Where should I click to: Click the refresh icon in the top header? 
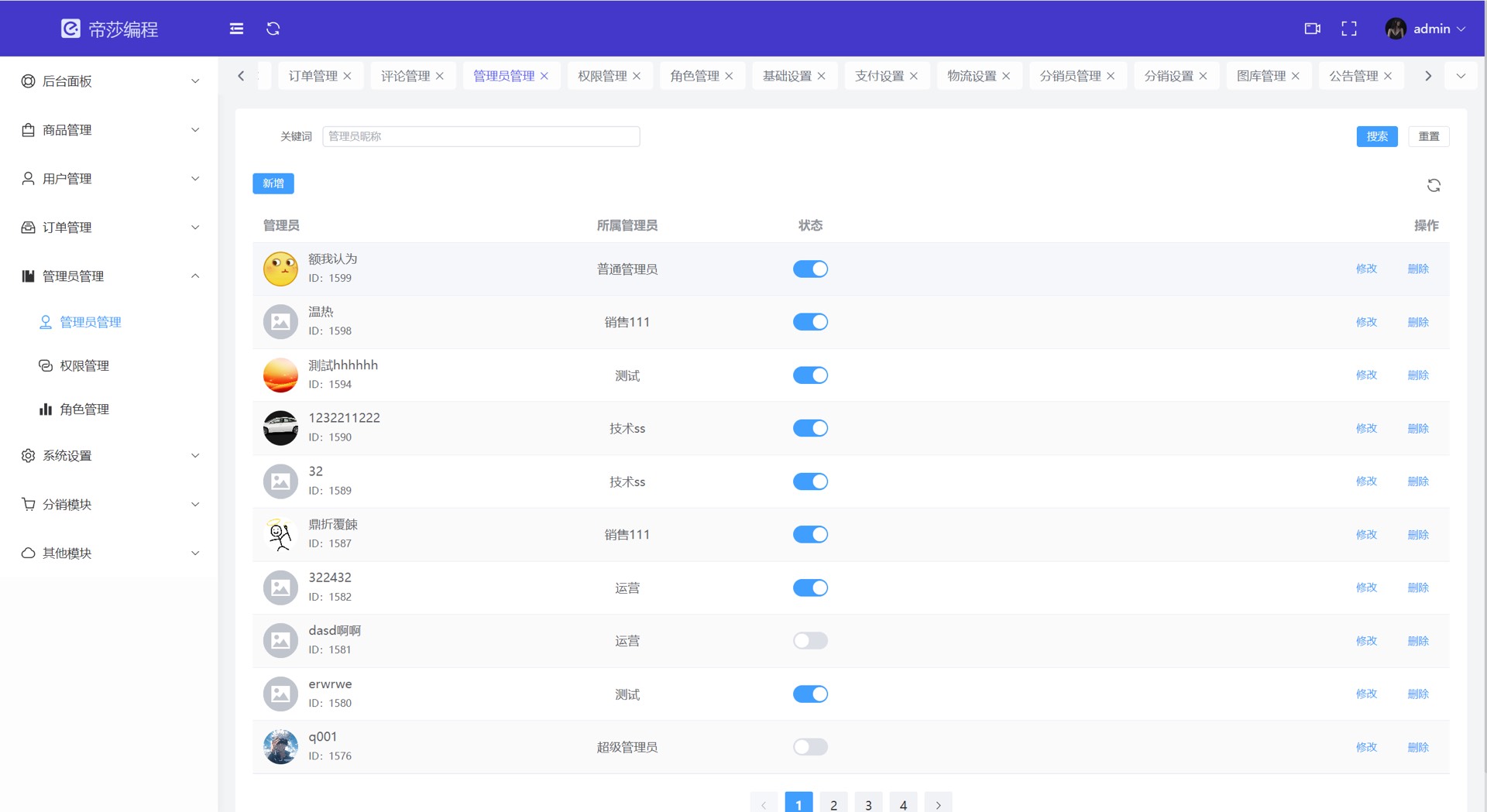[273, 29]
